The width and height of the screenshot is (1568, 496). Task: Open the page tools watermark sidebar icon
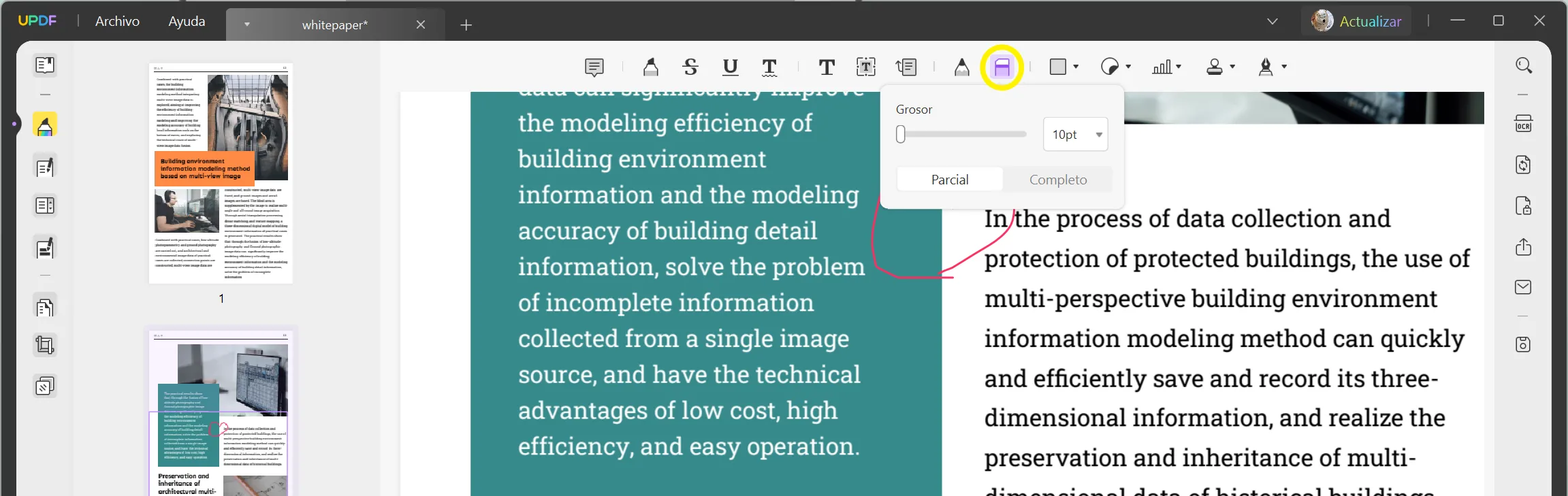(45, 386)
